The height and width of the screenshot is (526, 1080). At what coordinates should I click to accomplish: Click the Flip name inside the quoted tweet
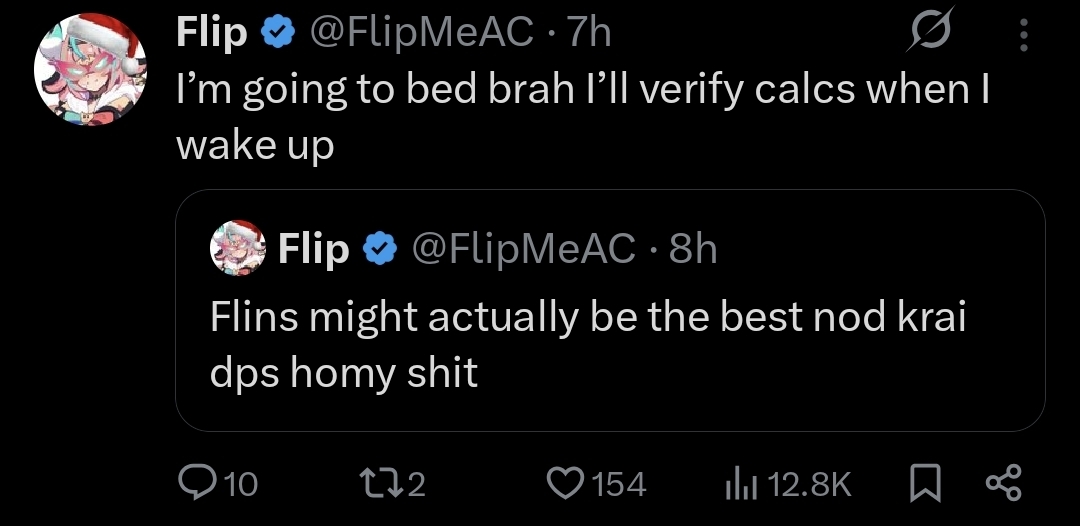314,249
